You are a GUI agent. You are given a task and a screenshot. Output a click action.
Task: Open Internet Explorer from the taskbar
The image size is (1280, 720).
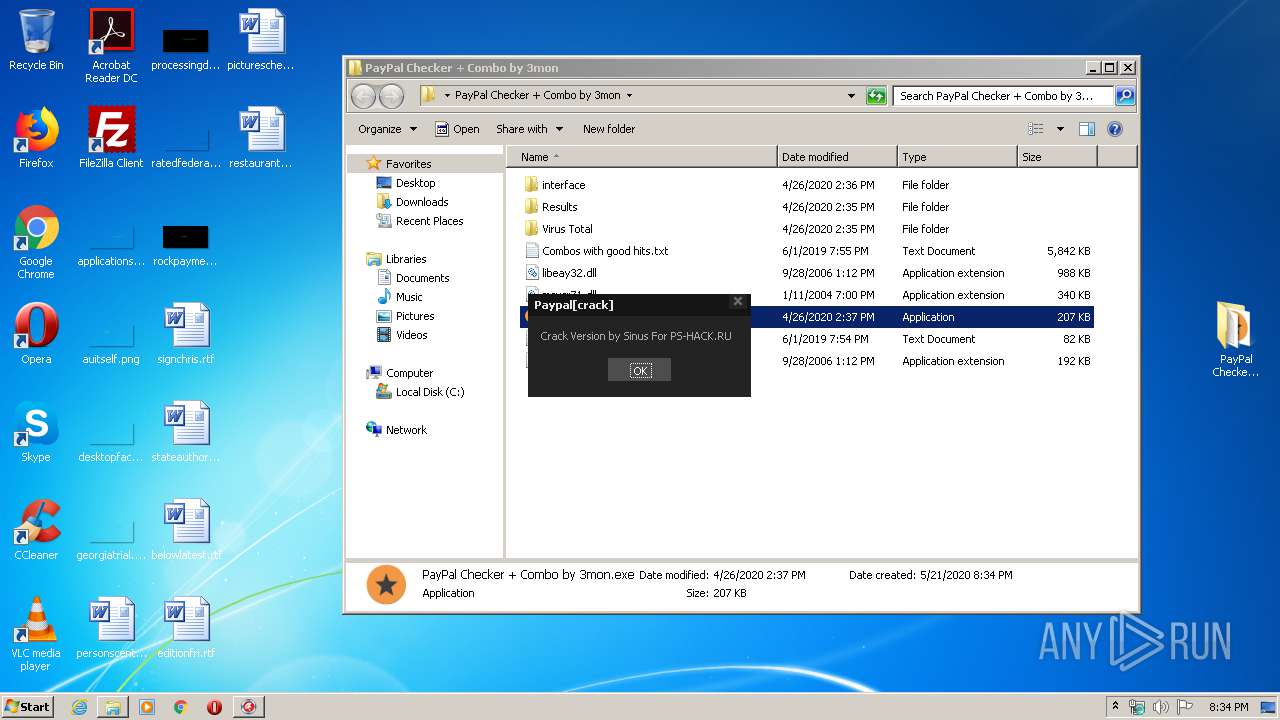(x=79, y=707)
